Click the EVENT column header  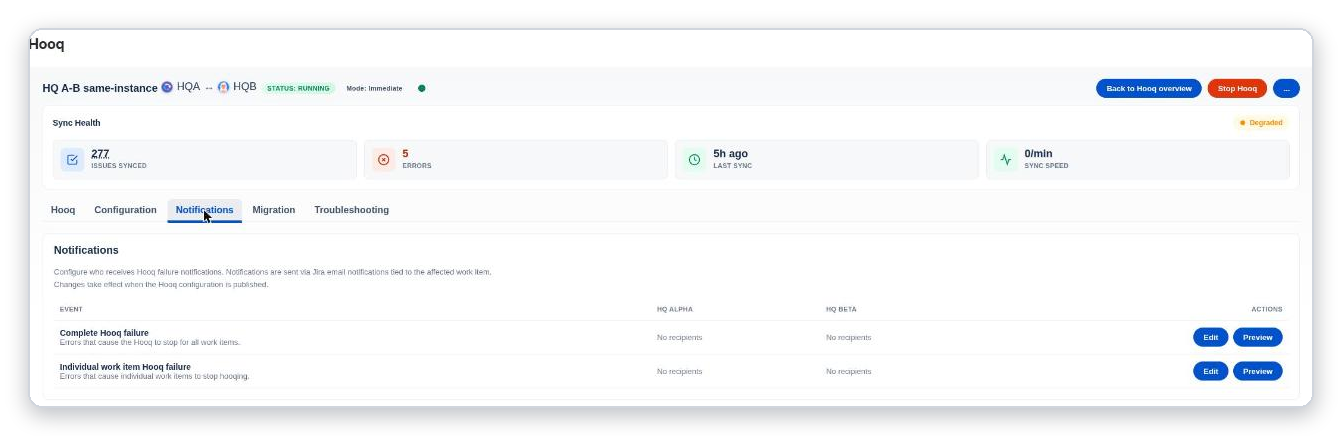click(71, 309)
